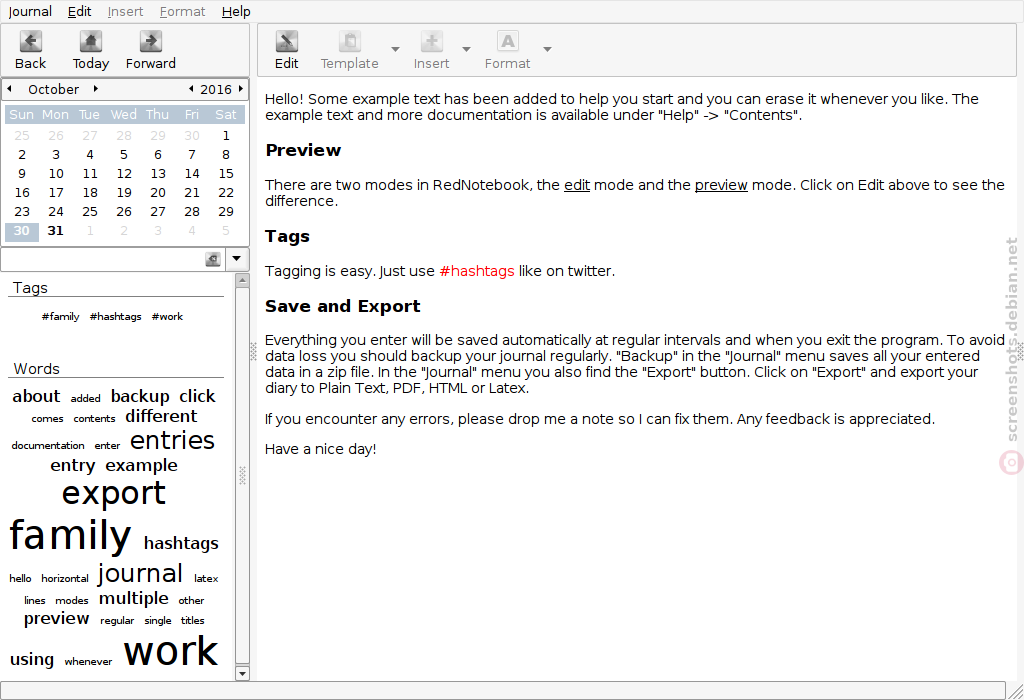The image size is (1024, 700).
Task: Click the word 'entry' in the word cloud
Action: (x=72, y=466)
